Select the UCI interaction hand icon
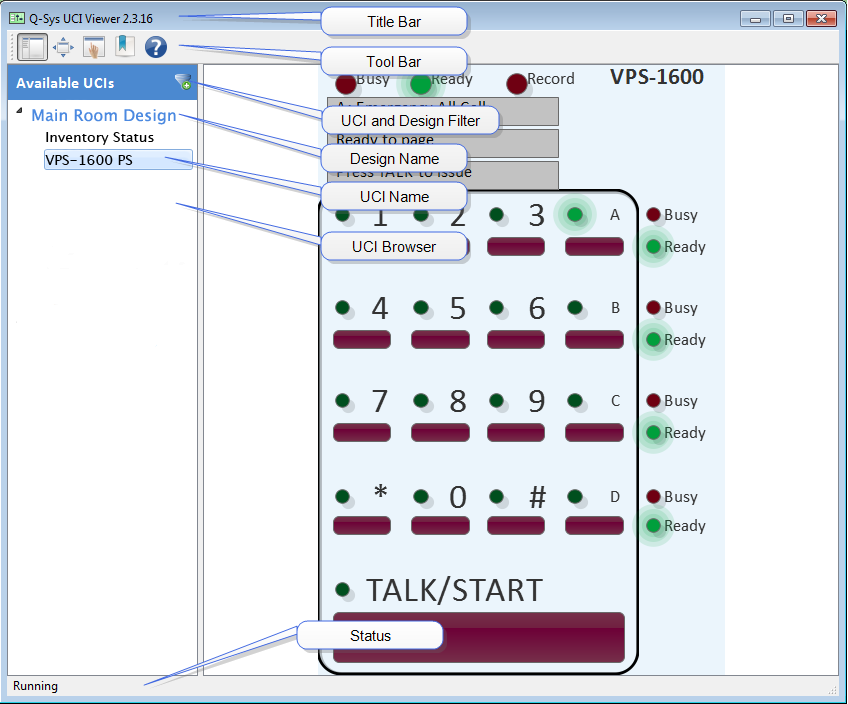 pos(93,47)
